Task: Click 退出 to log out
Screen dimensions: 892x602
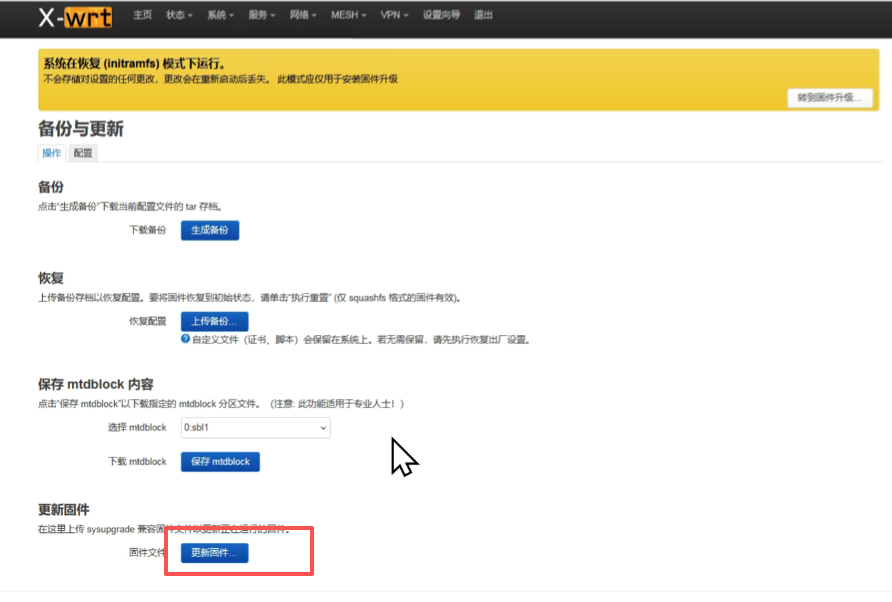Action: [482, 15]
